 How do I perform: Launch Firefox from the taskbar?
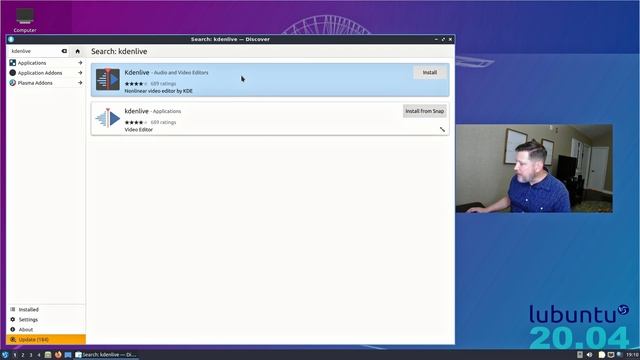tap(58, 355)
